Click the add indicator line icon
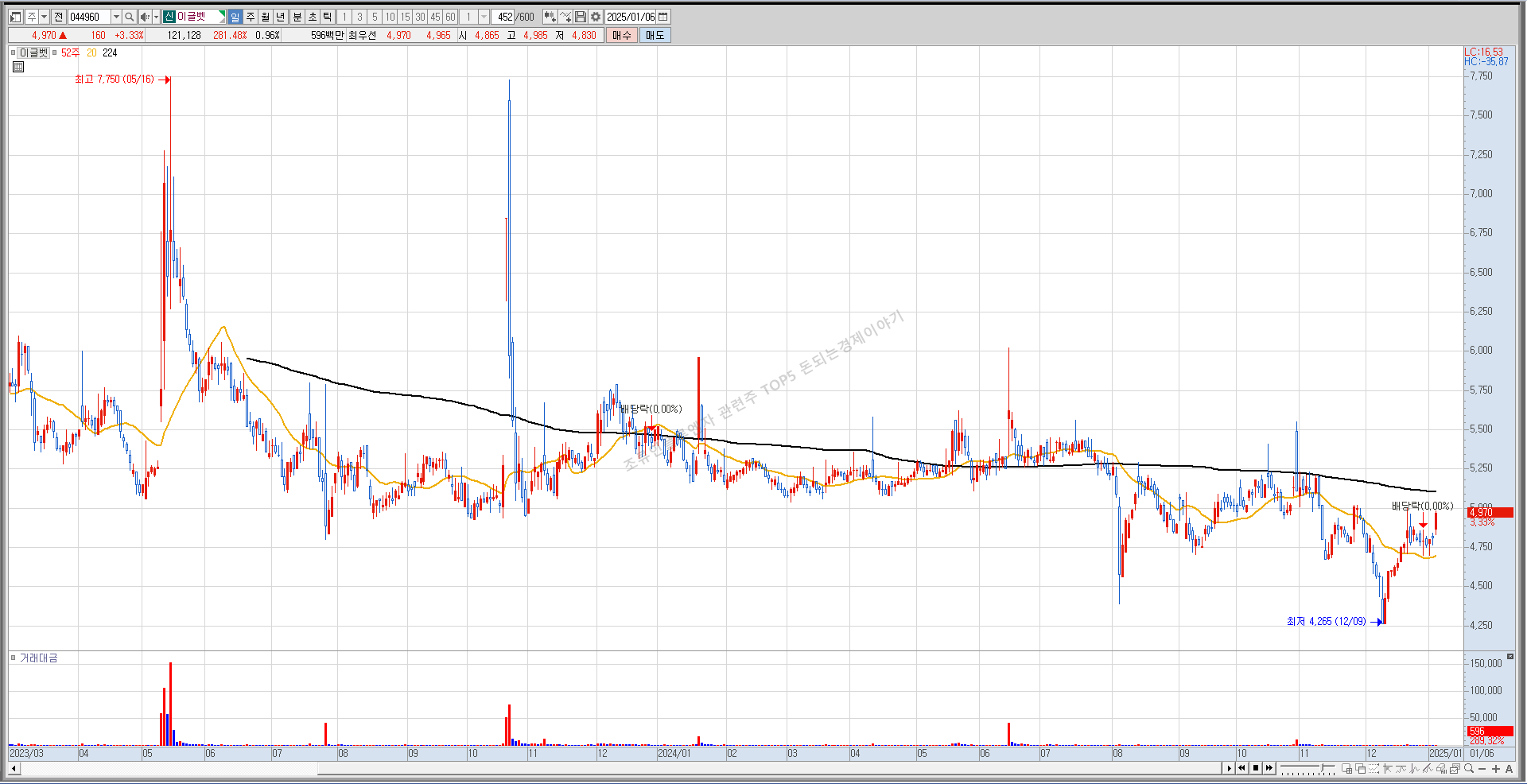Image resolution: width=1527 pixels, height=784 pixels. (x=565, y=17)
